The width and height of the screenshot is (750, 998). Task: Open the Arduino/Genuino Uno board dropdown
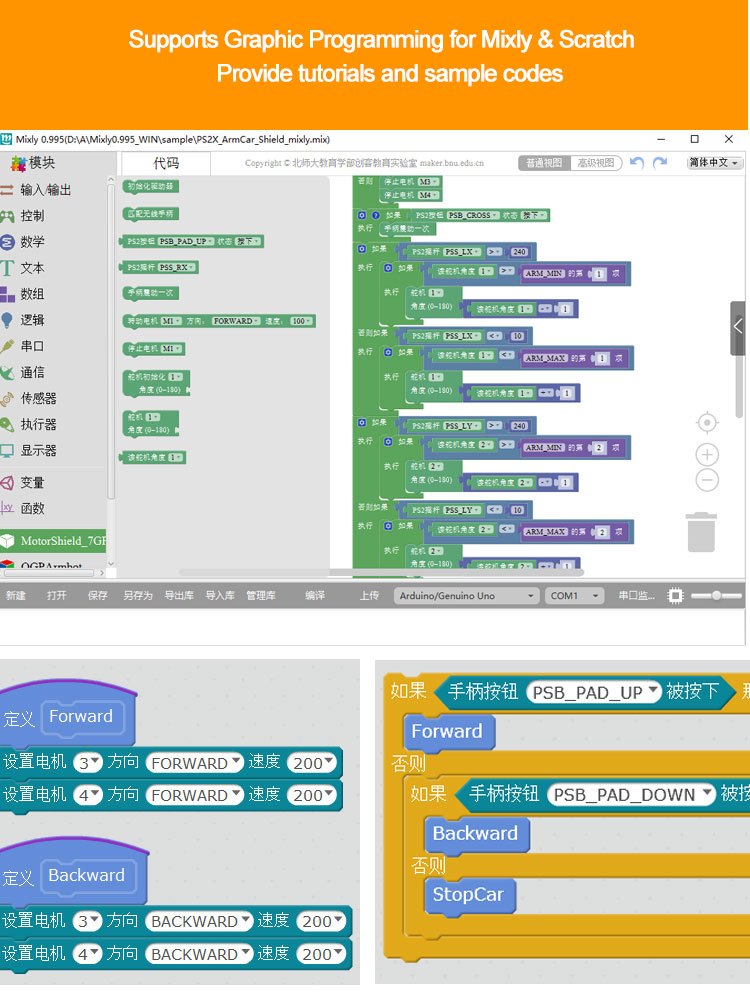point(467,596)
